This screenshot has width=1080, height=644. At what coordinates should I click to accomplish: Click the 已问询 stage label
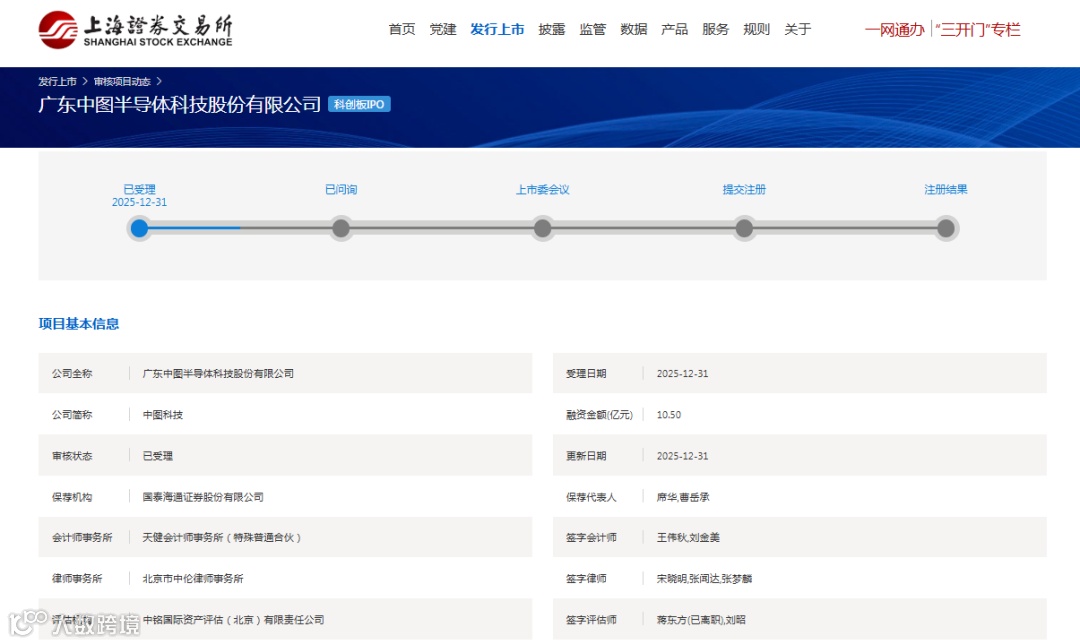[341, 189]
